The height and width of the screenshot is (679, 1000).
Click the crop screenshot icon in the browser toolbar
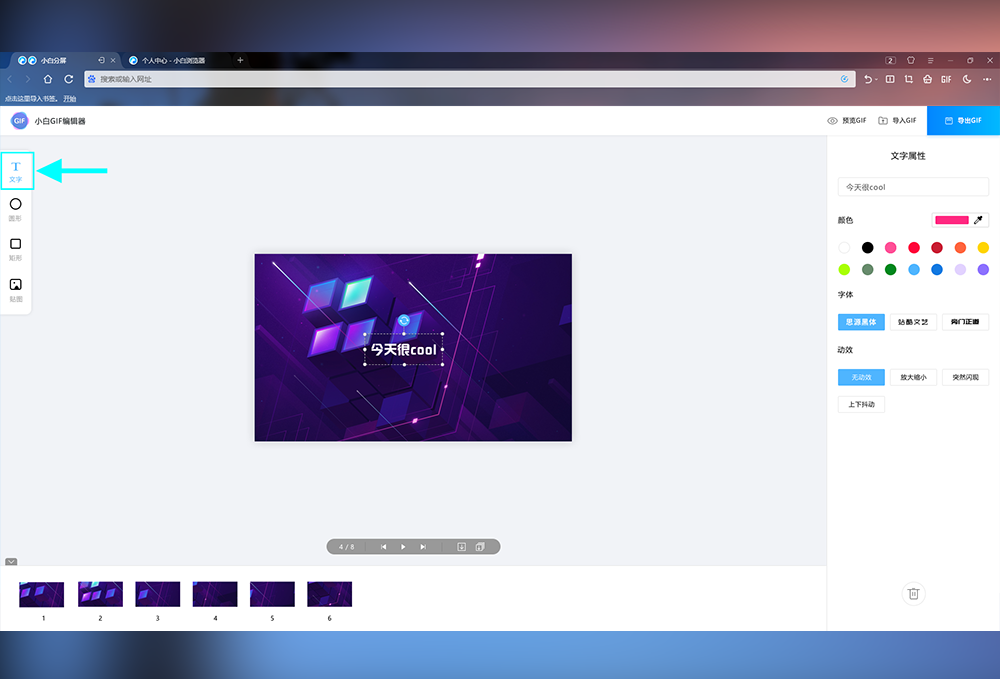pos(909,79)
